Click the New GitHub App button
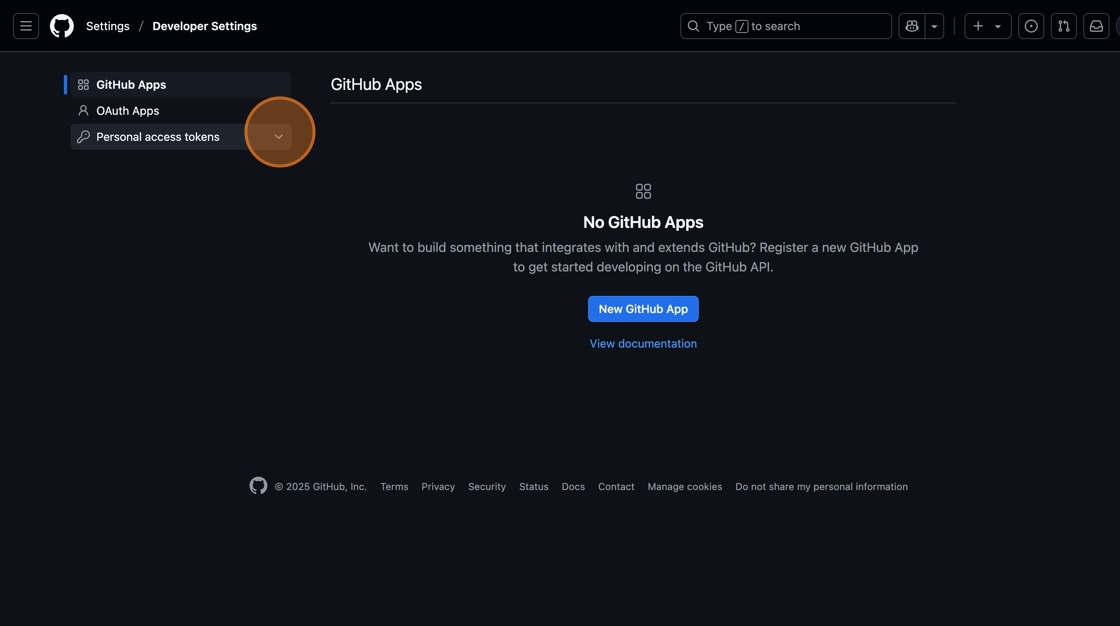 coord(643,309)
